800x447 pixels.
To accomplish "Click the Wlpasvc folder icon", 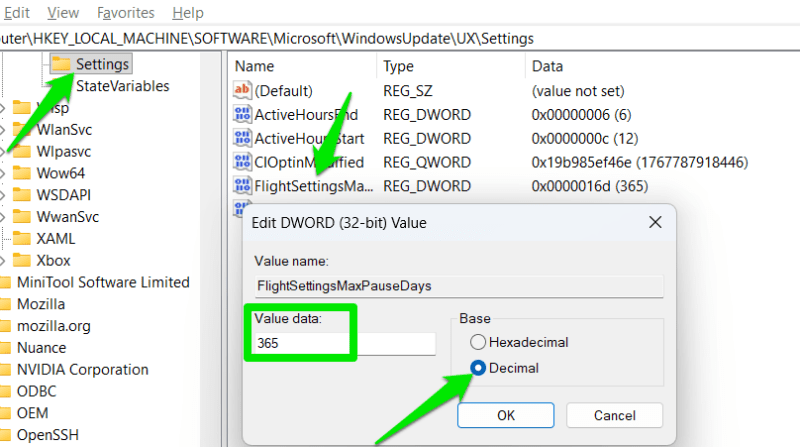I will pos(21,151).
